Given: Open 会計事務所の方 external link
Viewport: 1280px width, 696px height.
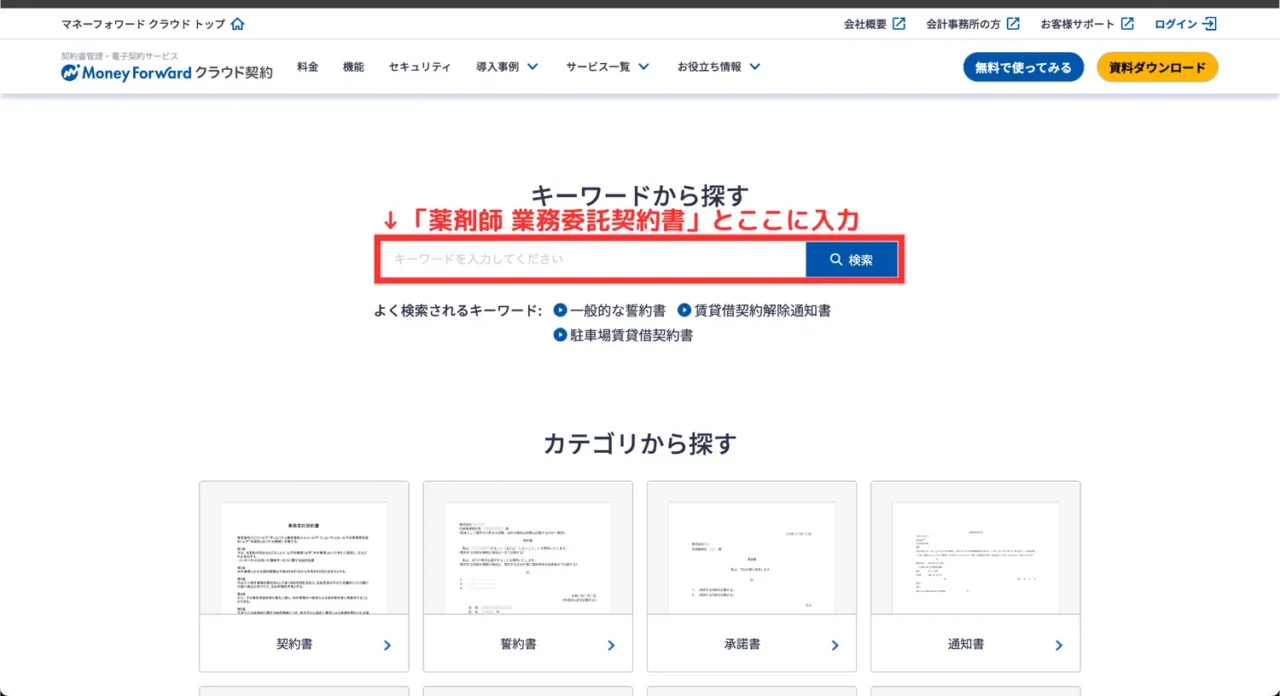Looking at the screenshot, I should (972, 24).
